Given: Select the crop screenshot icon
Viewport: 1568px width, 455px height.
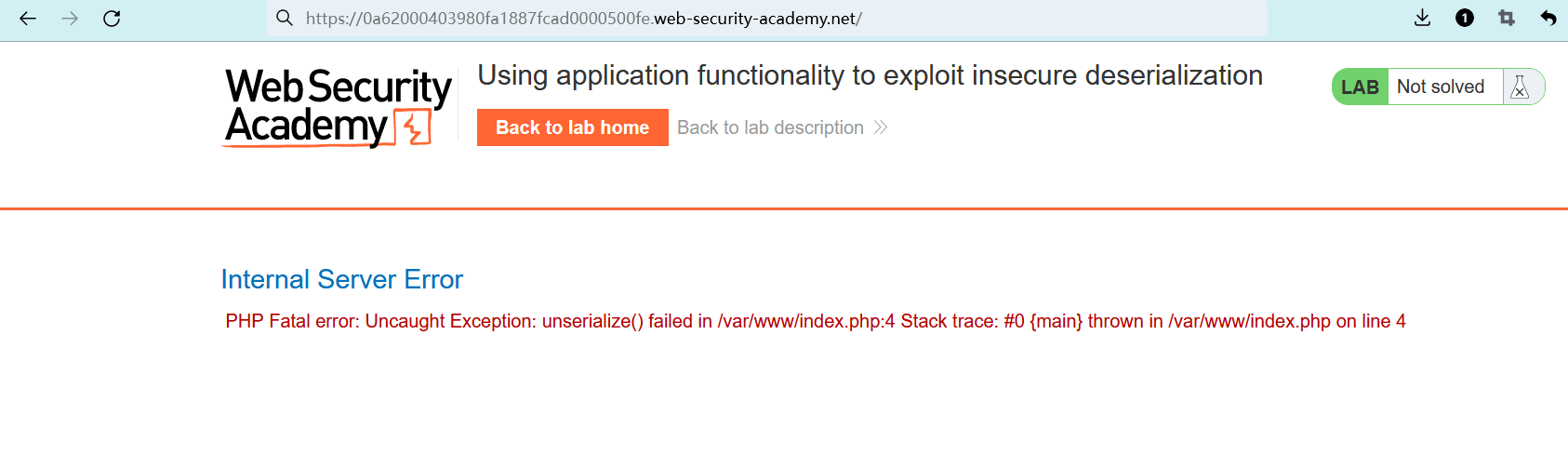Looking at the screenshot, I should click(1507, 19).
